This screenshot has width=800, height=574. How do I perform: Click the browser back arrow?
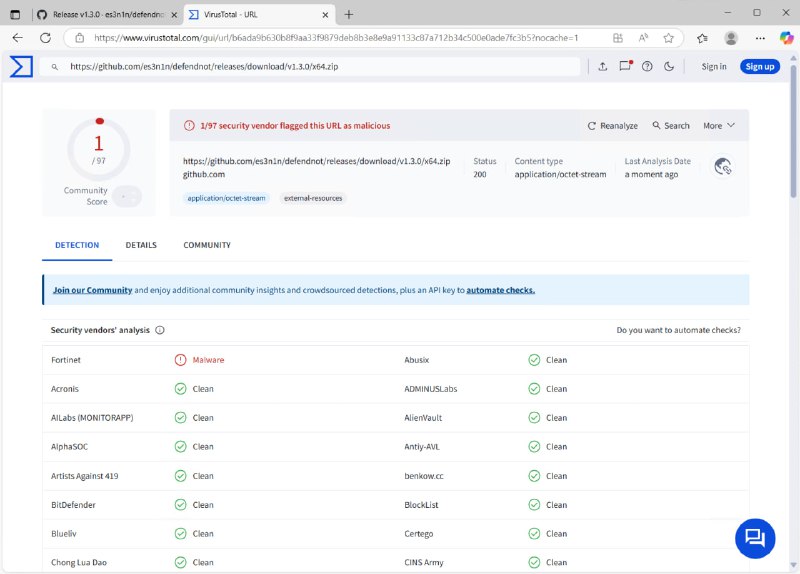(x=17, y=38)
